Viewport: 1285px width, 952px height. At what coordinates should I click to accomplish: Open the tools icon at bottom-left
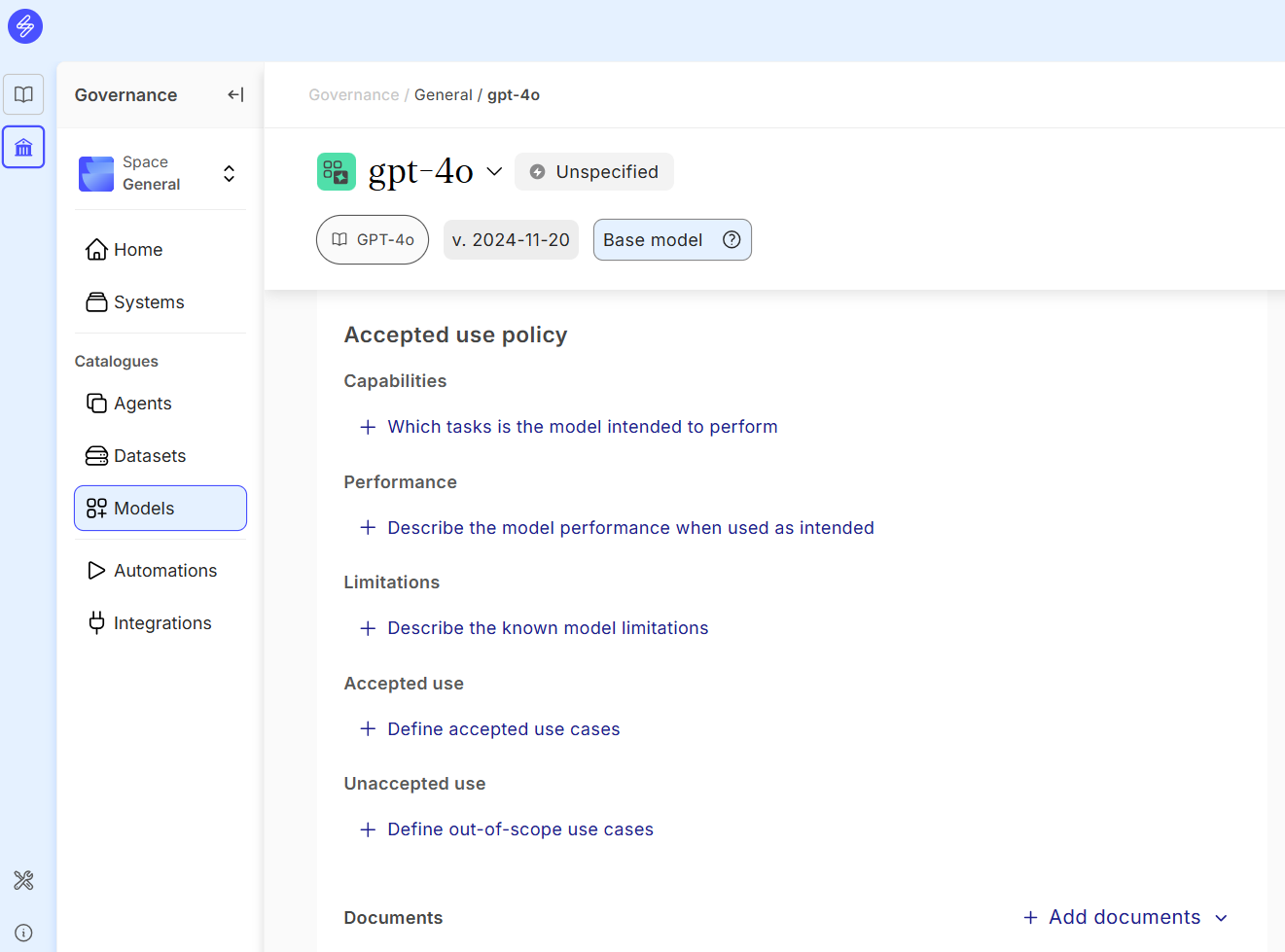[x=23, y=880]
